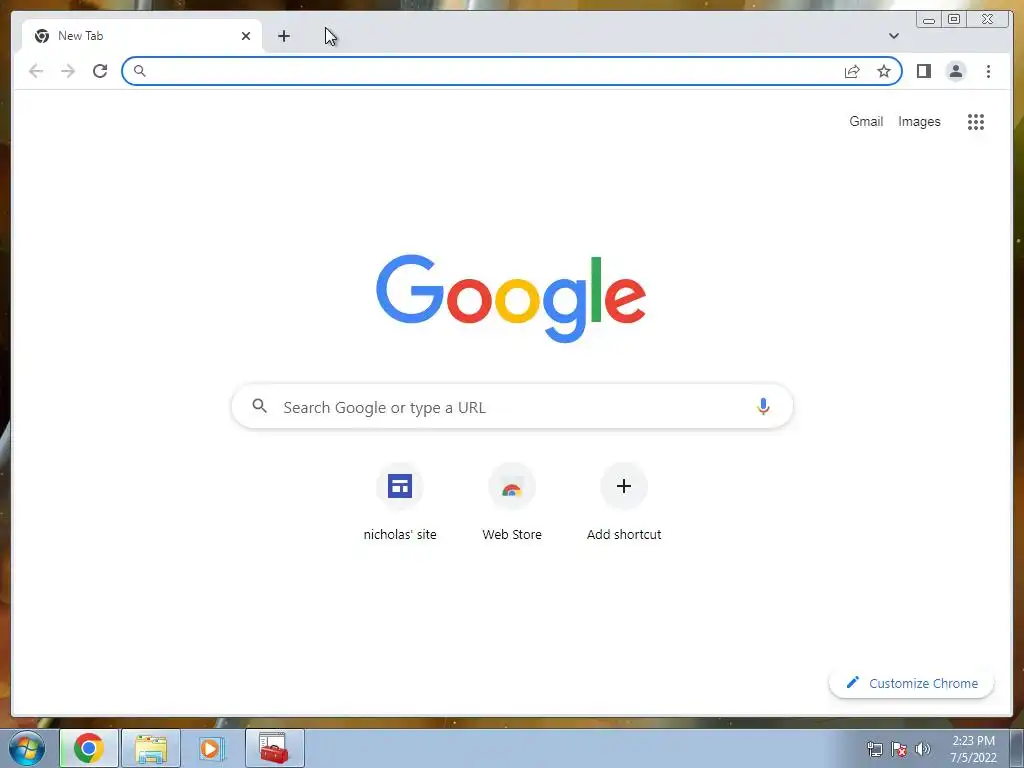The height and width of the screenshot is (768, 1024).
Task: Click the network tray icon
Action: point(874,749)
